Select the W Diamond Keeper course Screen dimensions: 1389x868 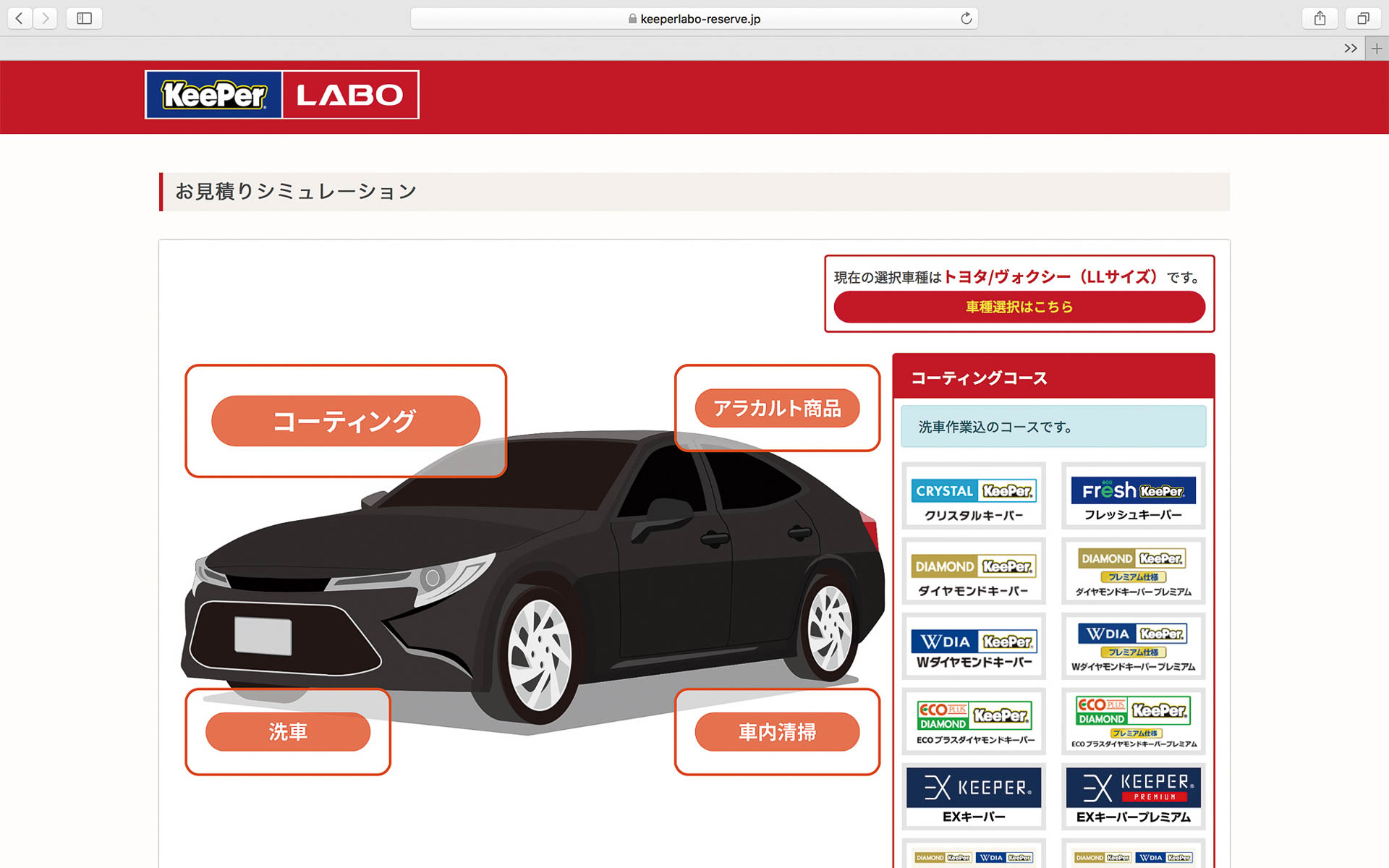(973, 646)
